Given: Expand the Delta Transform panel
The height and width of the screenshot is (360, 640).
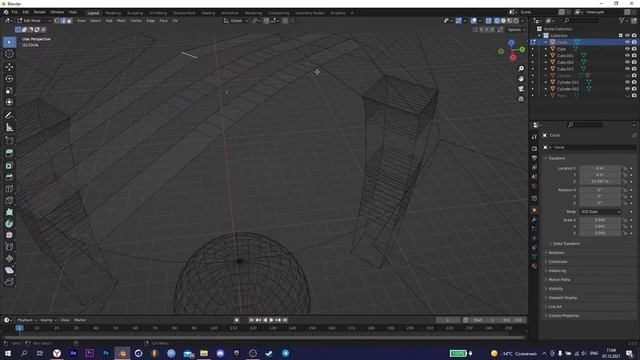Looking at the screenshot, I should (x=566, y=244).
